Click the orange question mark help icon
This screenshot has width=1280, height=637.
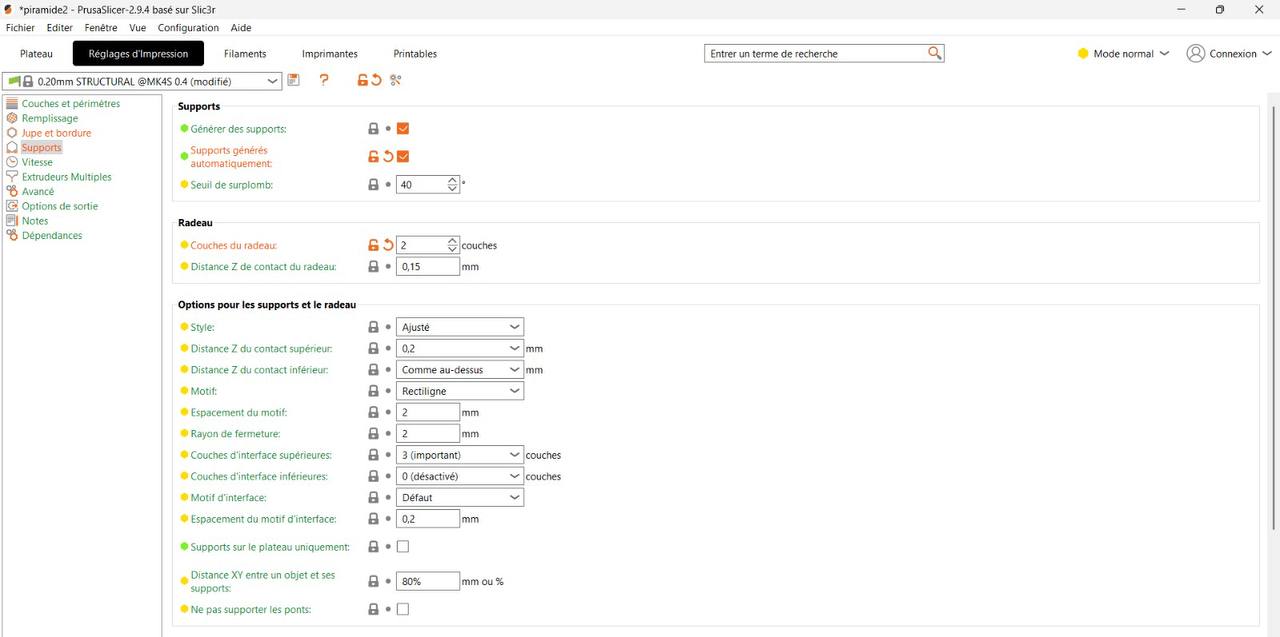tap(324, 80)
